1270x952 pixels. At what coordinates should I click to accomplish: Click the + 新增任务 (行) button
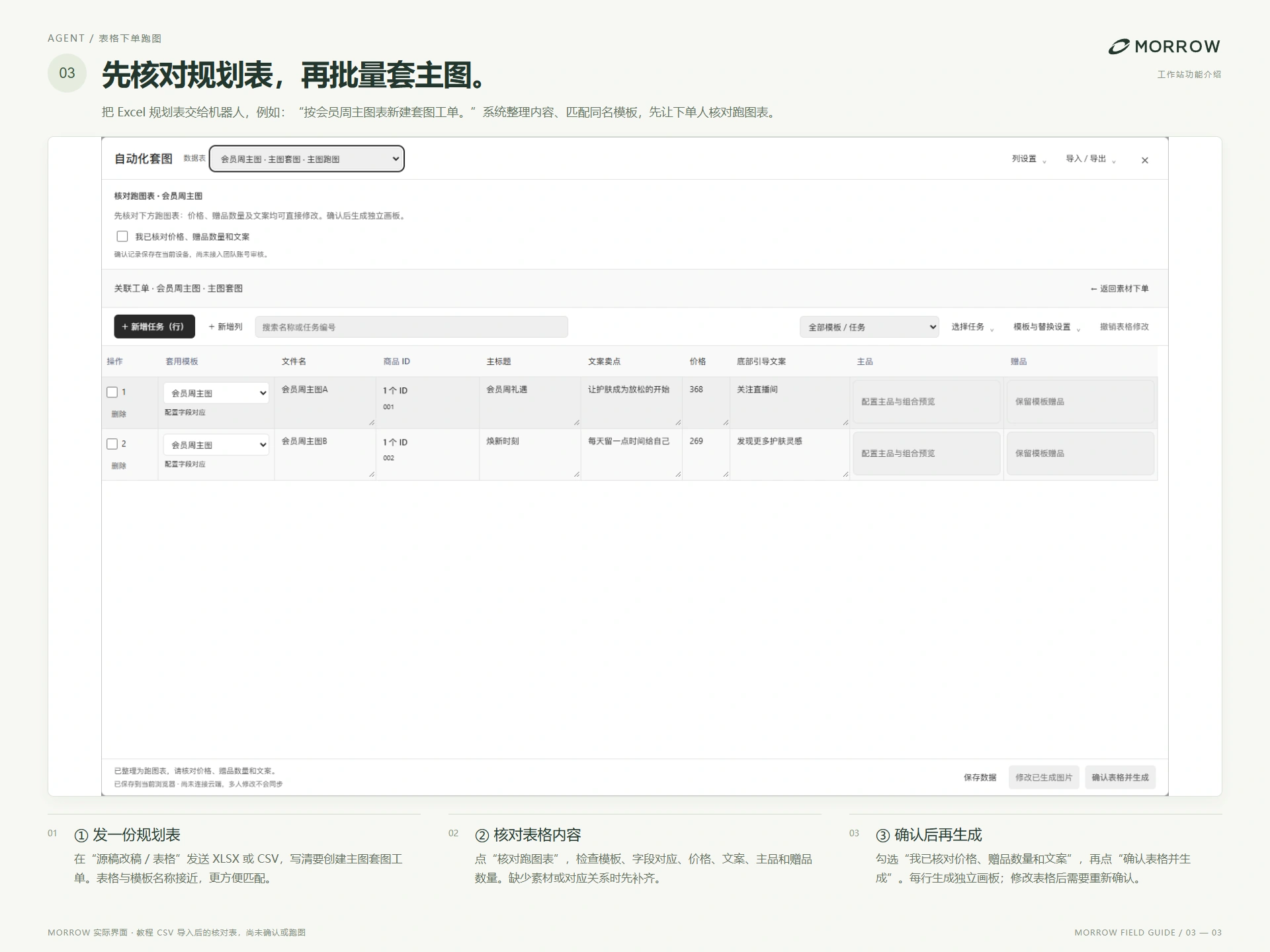point(154,327)
